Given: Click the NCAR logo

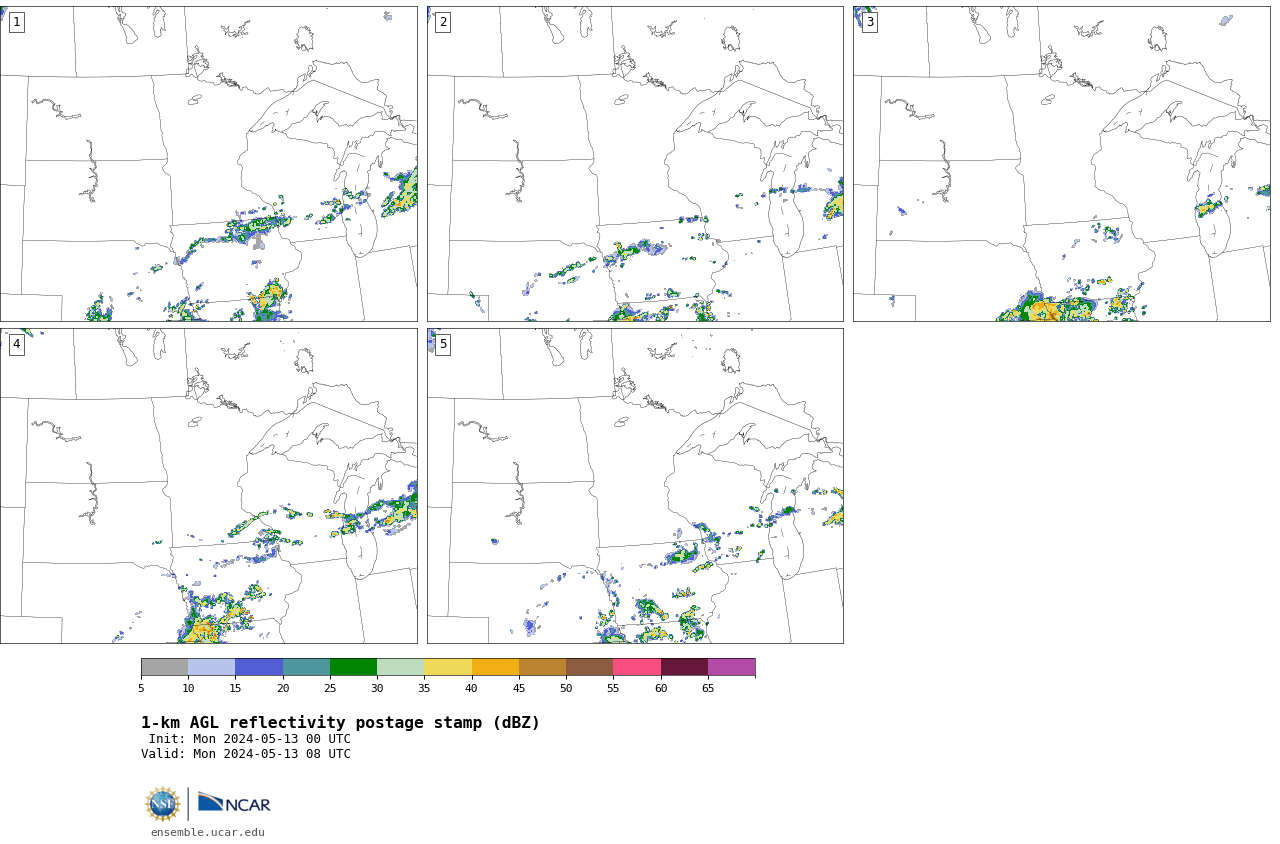Looking at the screenshot, I should pos(234,803).
